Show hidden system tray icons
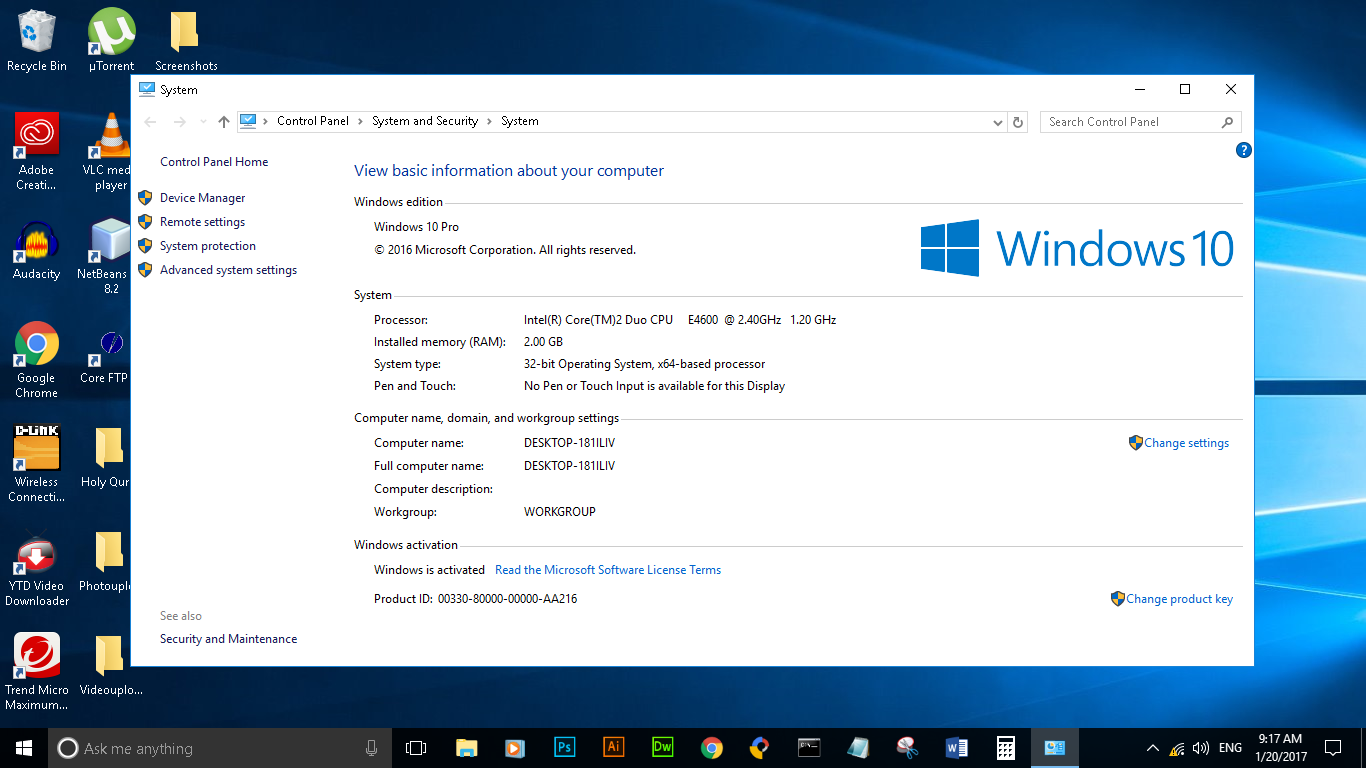The height and width of the screenshot is (768, 1366). pyautogui.click(x=1152, y=748)
